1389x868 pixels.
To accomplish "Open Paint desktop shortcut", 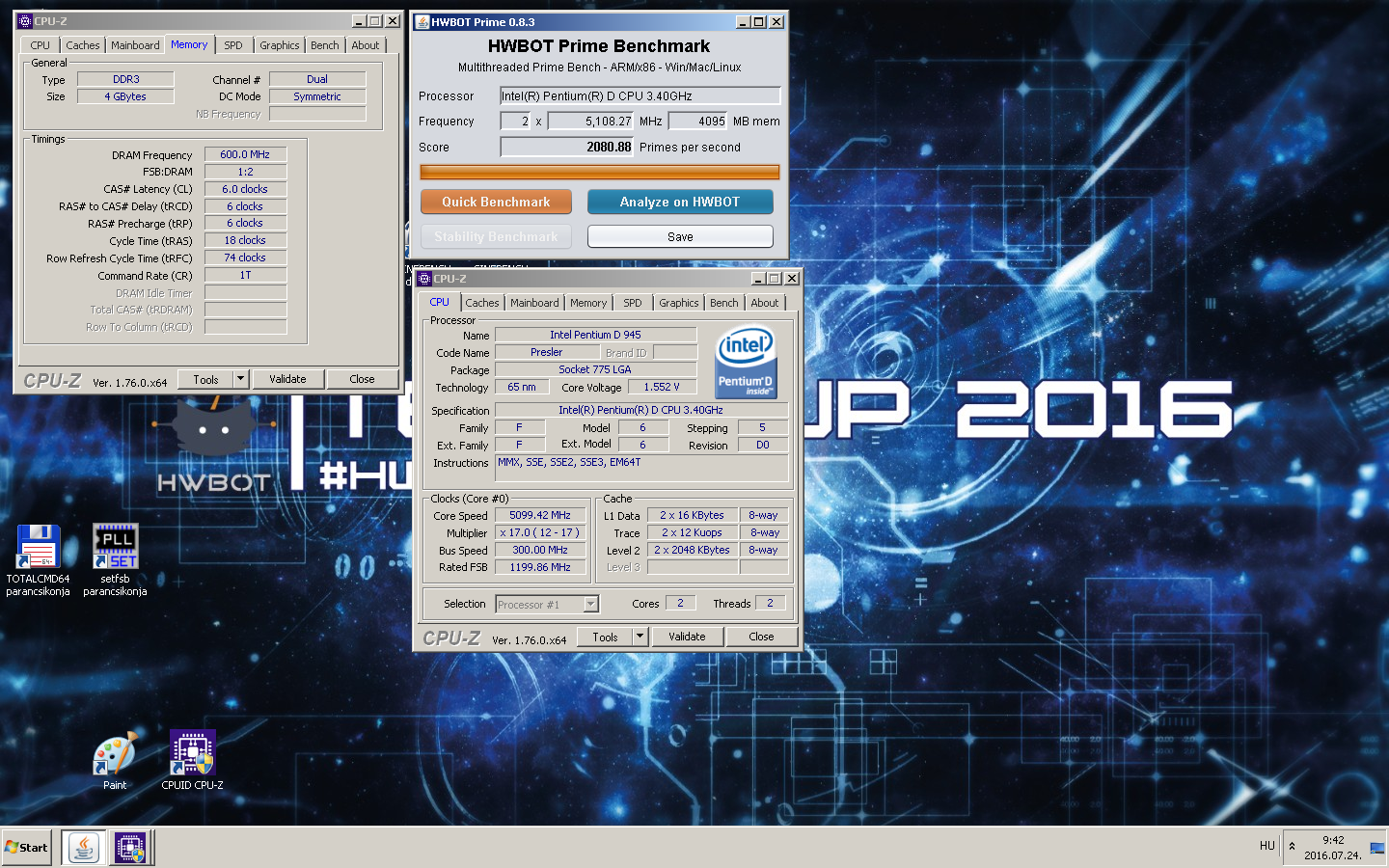I will tap(115, 762).
